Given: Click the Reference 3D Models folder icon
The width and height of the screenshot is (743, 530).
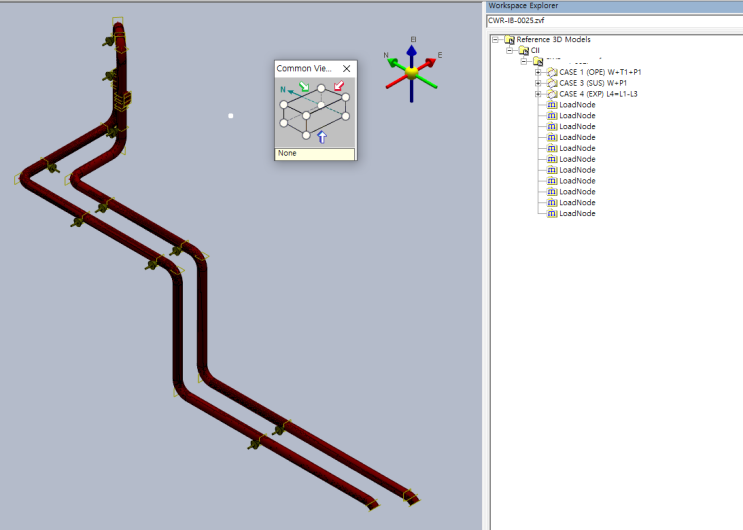Looking at the screenshot, I should (509, 40).
